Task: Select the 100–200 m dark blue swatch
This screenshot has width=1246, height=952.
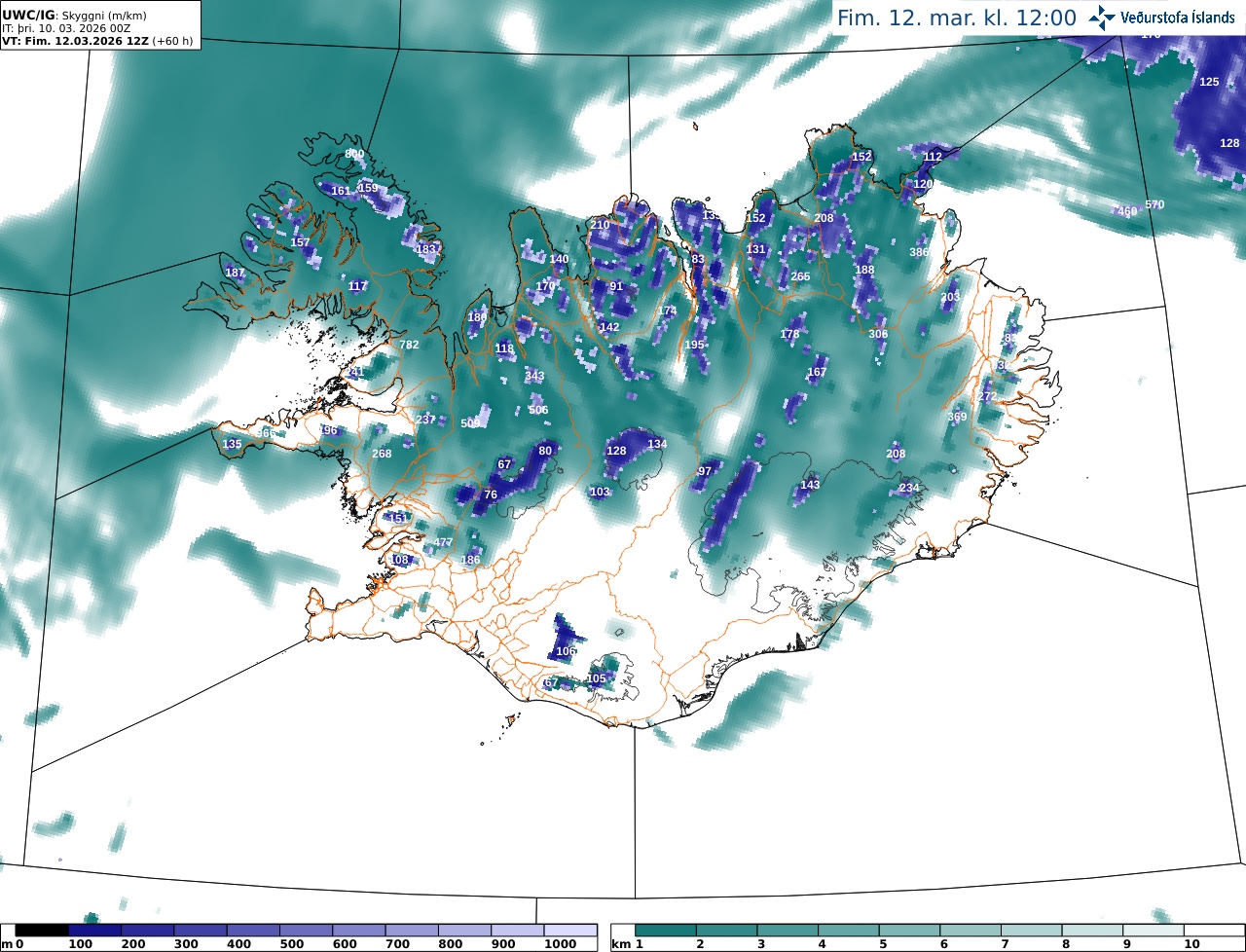Action: [95, 931]
